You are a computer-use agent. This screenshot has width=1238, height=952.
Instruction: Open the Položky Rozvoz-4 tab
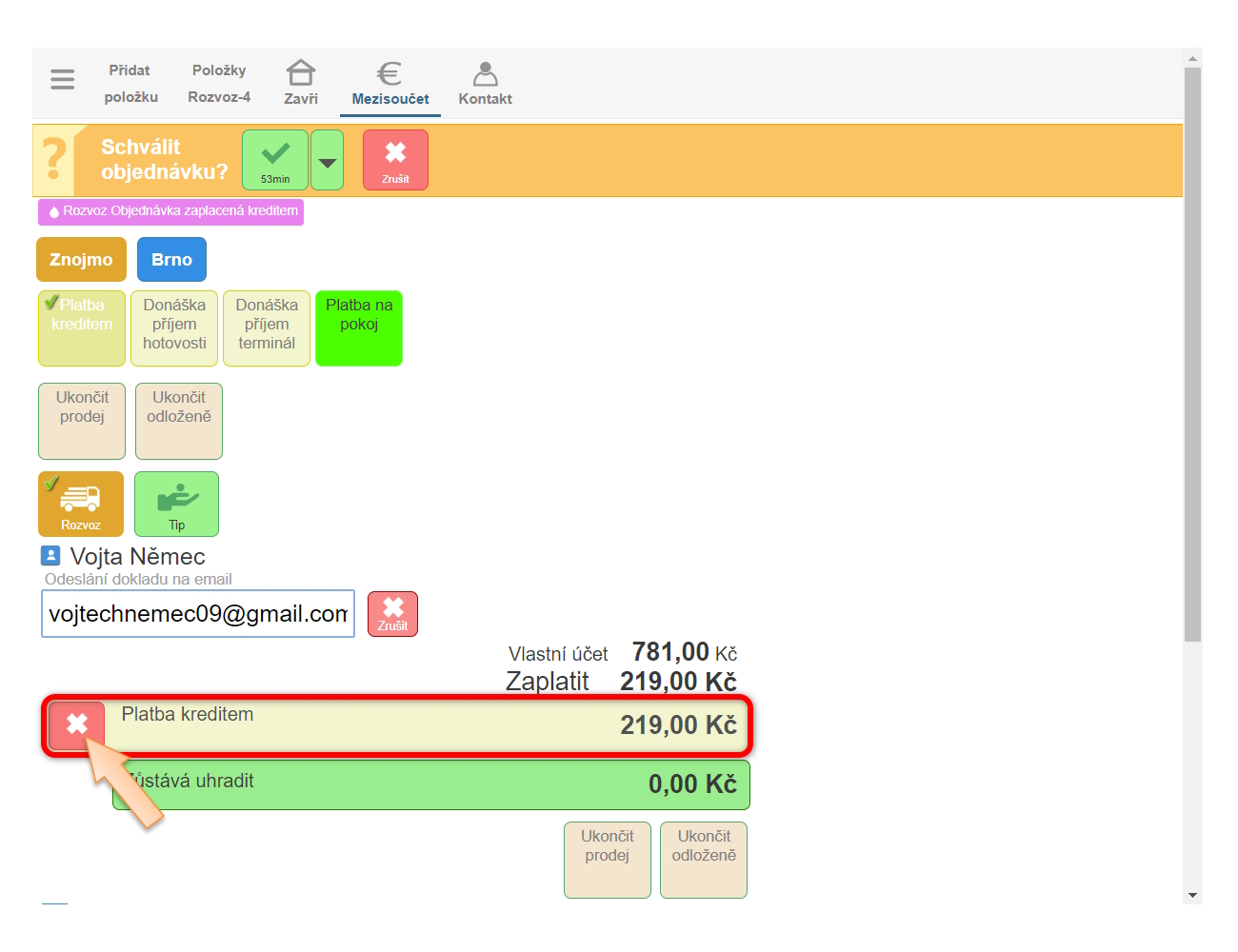[x=219, y=83]
